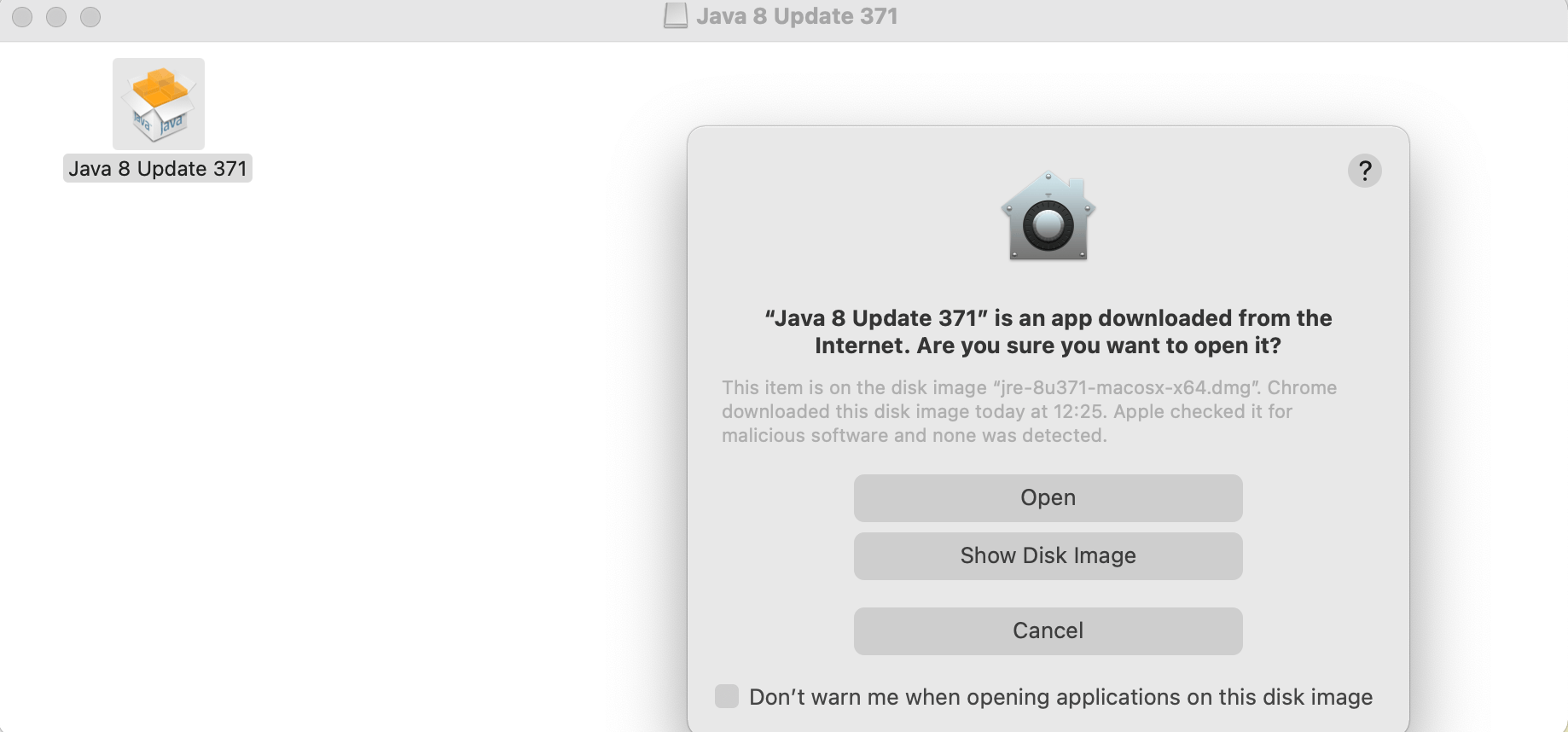The width and height of the screenshot is (1568, 732).
Task: Cancel the open app warning dialog
Action: point(1048,630)
